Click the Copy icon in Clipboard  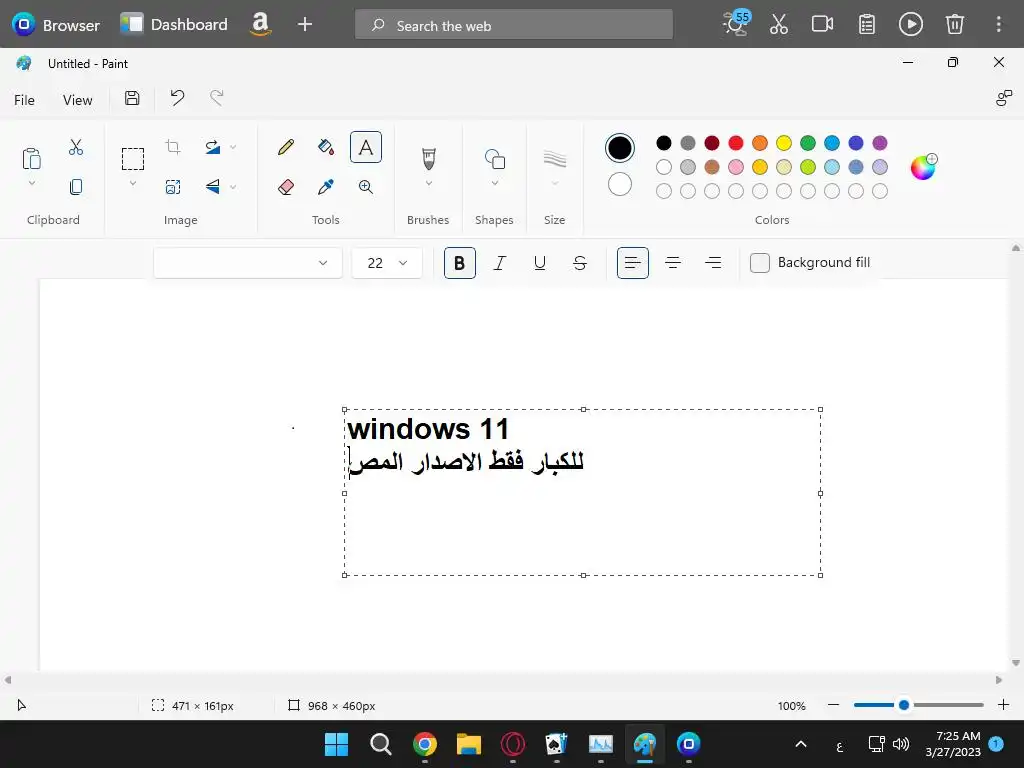[x=76, y=187]
